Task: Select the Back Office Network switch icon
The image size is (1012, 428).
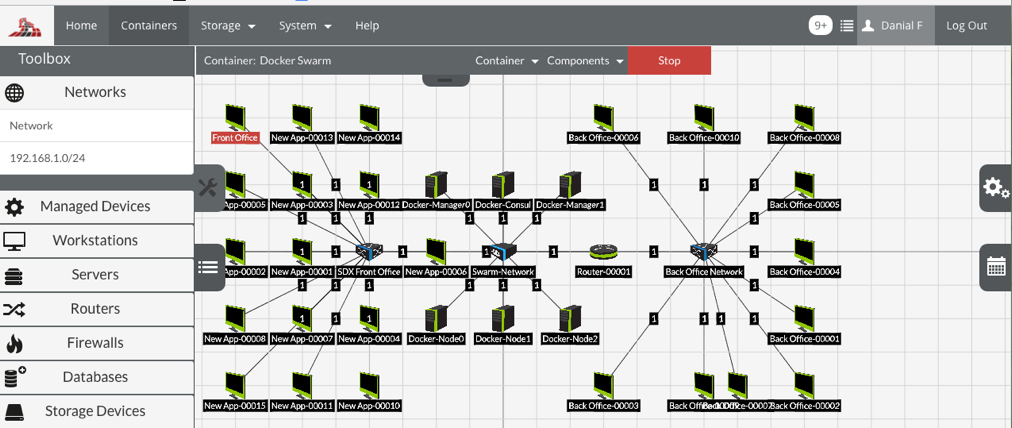Action: coord(703,252)
